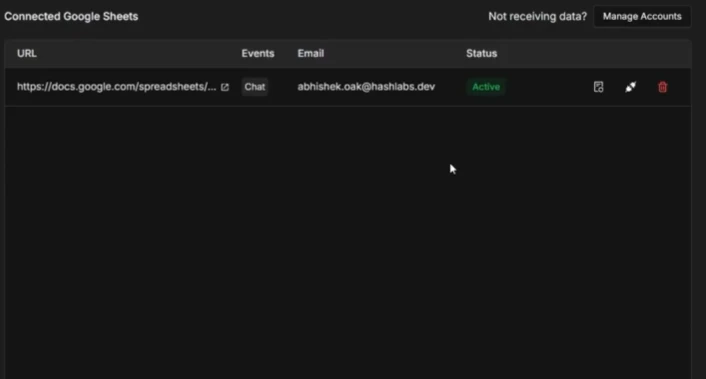Click the Chat event tag
This screenshot has width=706, height=379.
[x=255, y=87]
